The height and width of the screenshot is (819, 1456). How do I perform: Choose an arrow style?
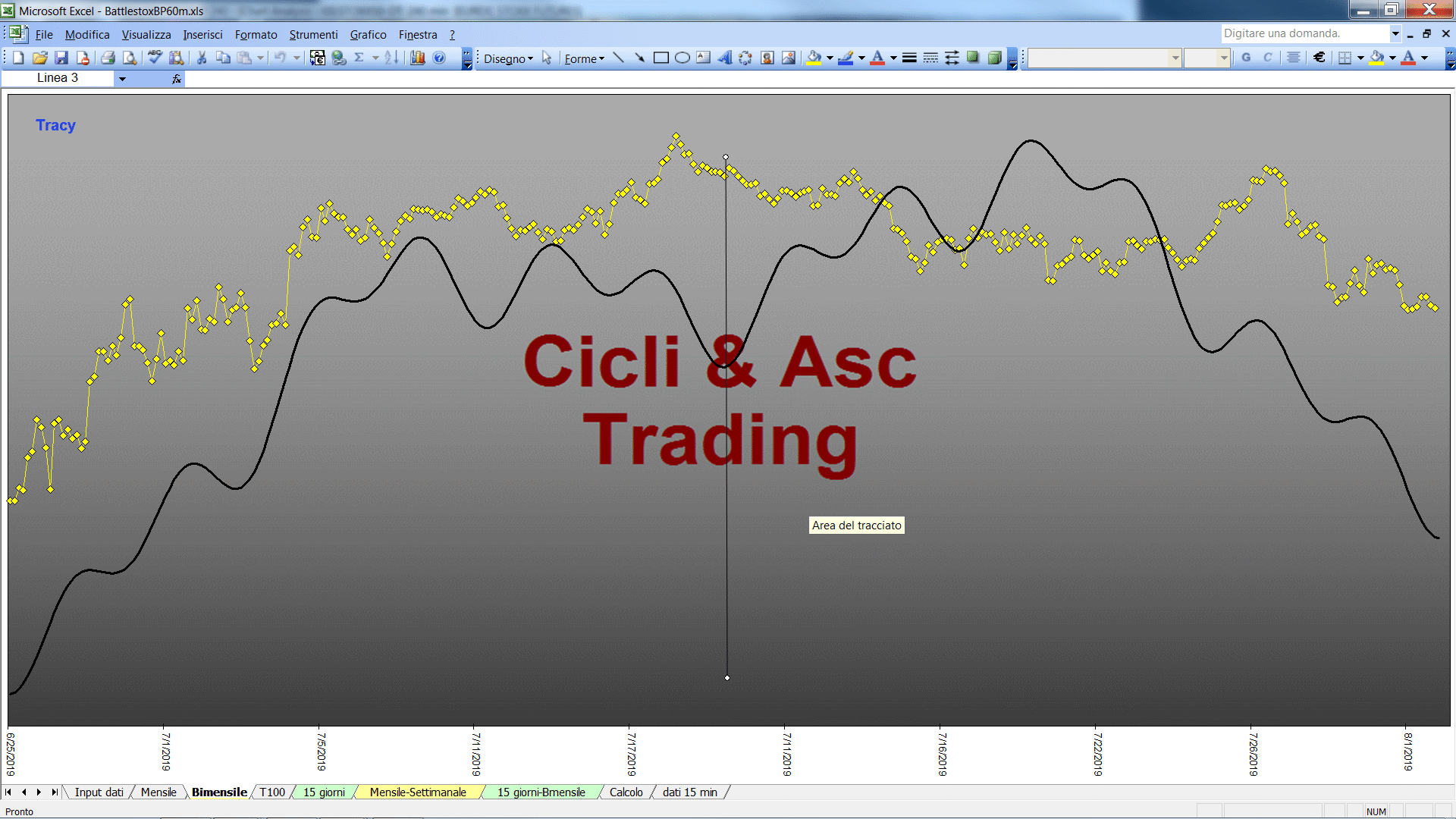[952, 58]
